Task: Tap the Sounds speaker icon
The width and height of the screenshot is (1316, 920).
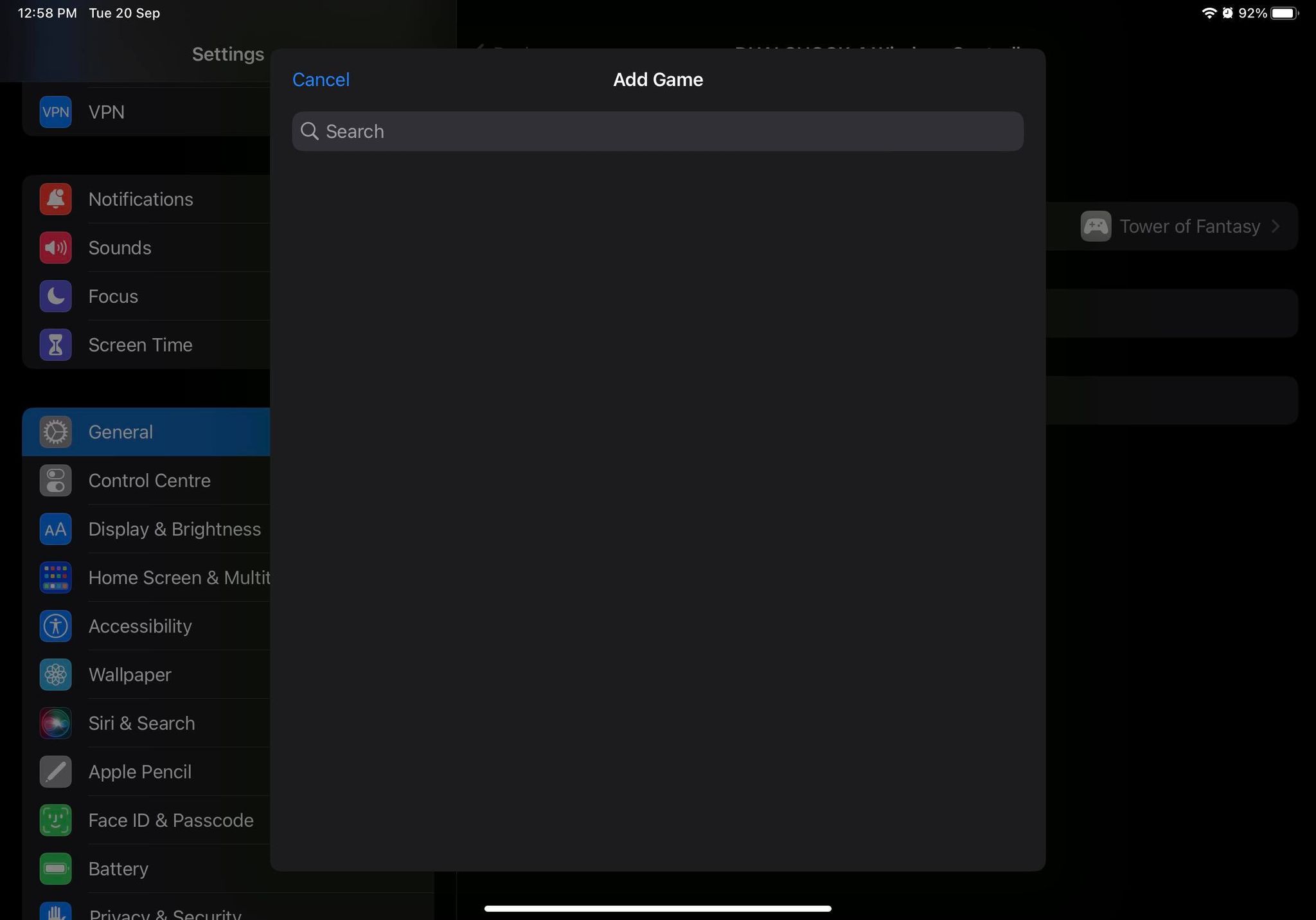Action: tap(55, 248)
